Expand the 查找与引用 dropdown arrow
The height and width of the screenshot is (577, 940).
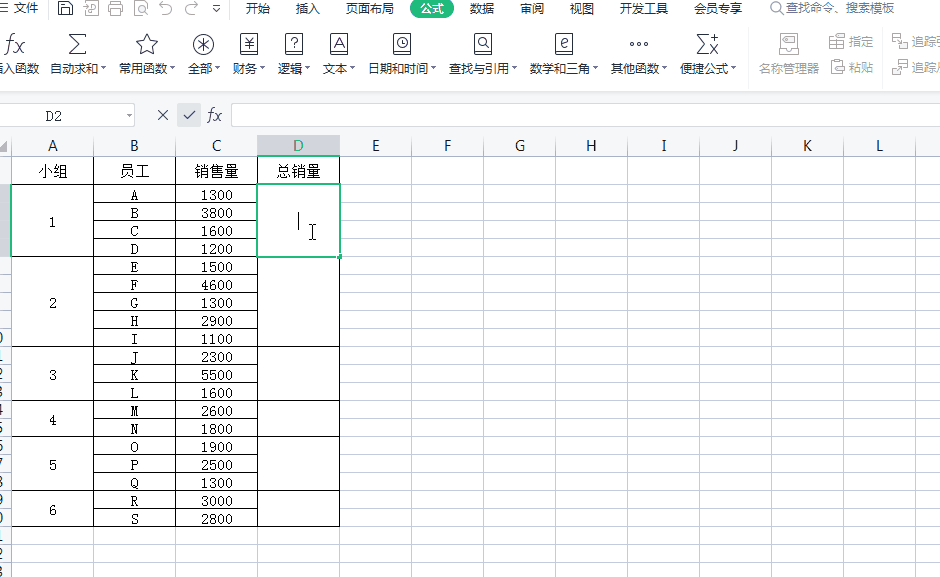(x=514, y=68)
